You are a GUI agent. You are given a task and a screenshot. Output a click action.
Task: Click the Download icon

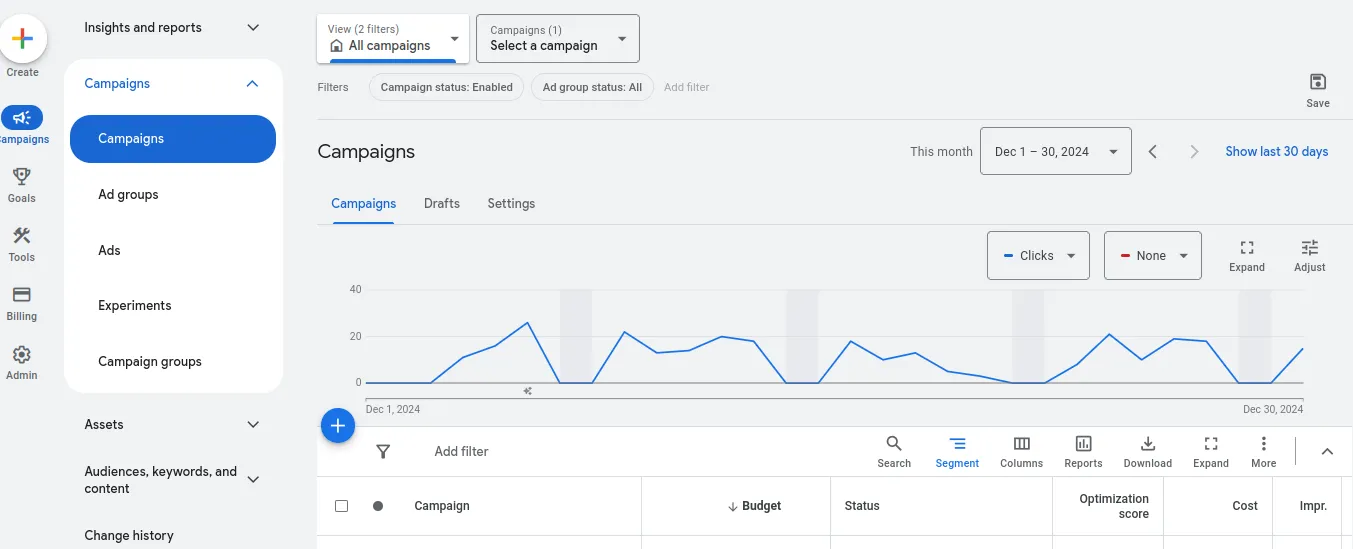click(1148, 444)
